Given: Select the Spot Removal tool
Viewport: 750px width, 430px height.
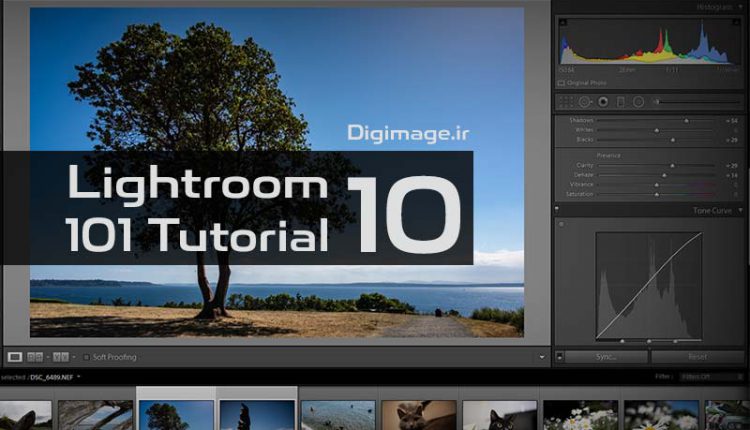Looking at the screenshot, I should point(585,101).
